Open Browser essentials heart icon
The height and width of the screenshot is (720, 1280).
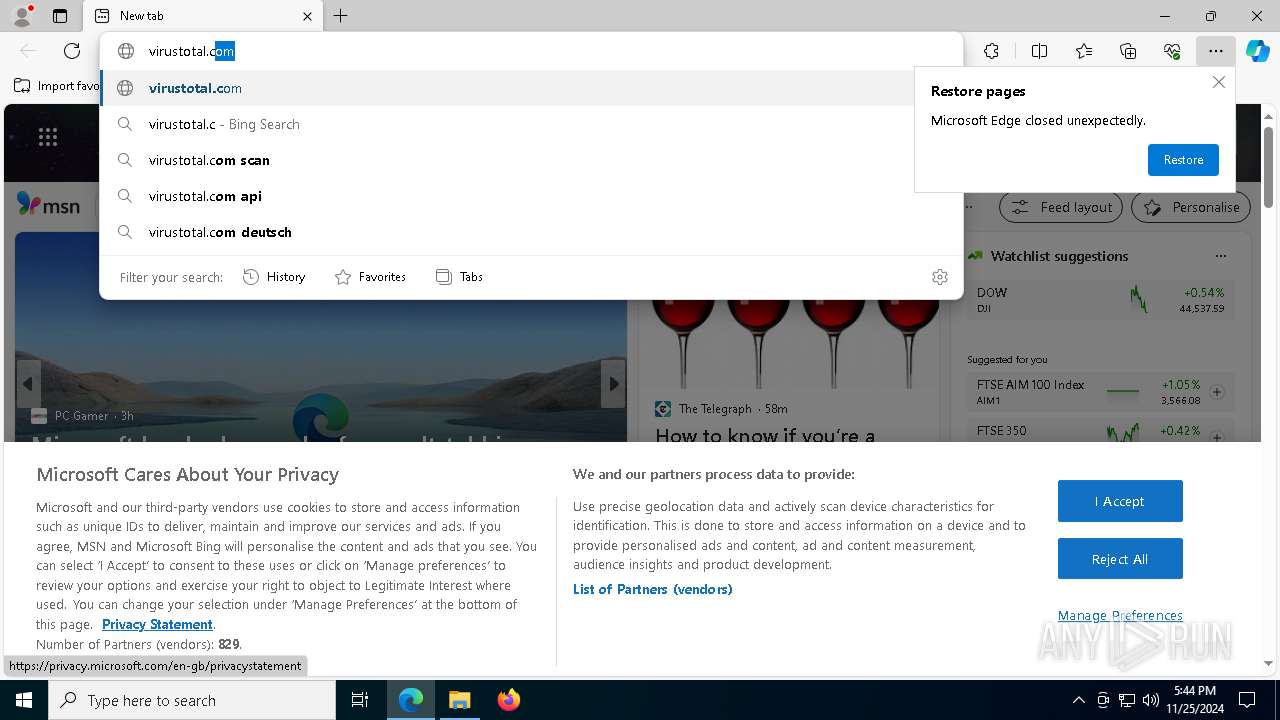click(x=1172, y=51)
